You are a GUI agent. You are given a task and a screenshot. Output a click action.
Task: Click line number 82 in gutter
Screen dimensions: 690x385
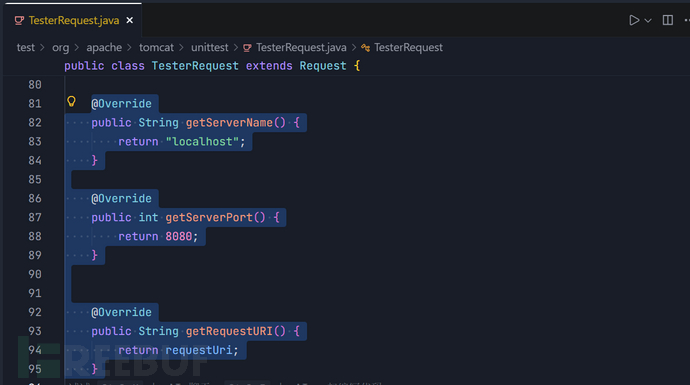(x=35, y=122)
